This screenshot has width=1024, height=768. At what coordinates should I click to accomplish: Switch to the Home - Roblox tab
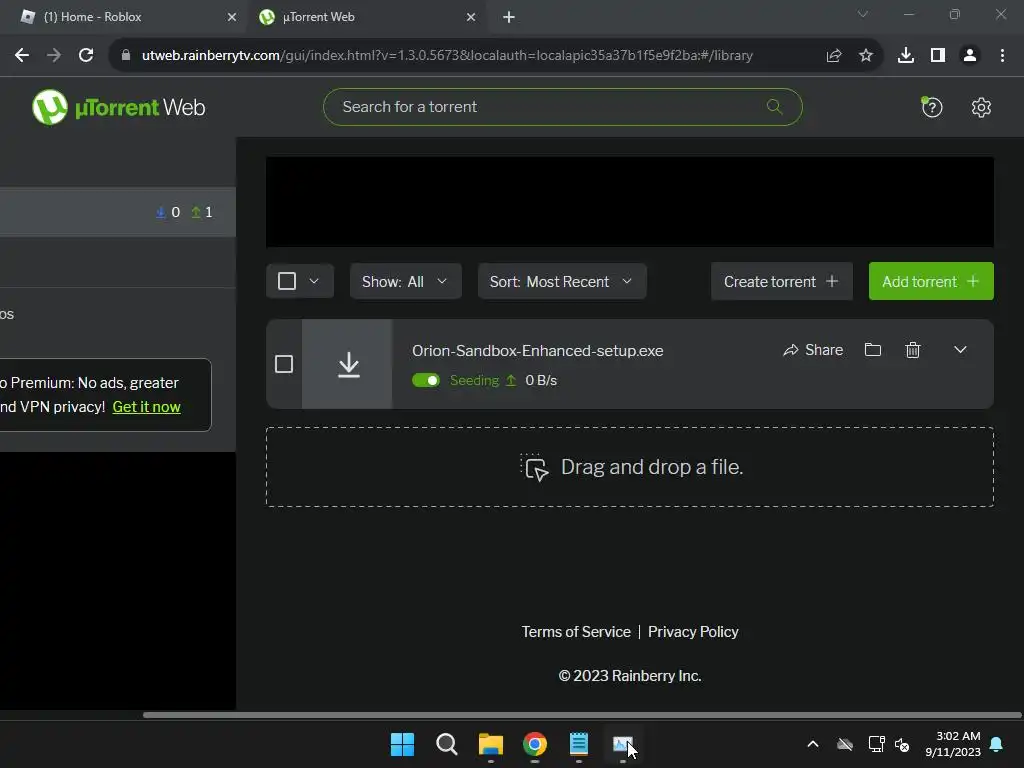[128, 17]
